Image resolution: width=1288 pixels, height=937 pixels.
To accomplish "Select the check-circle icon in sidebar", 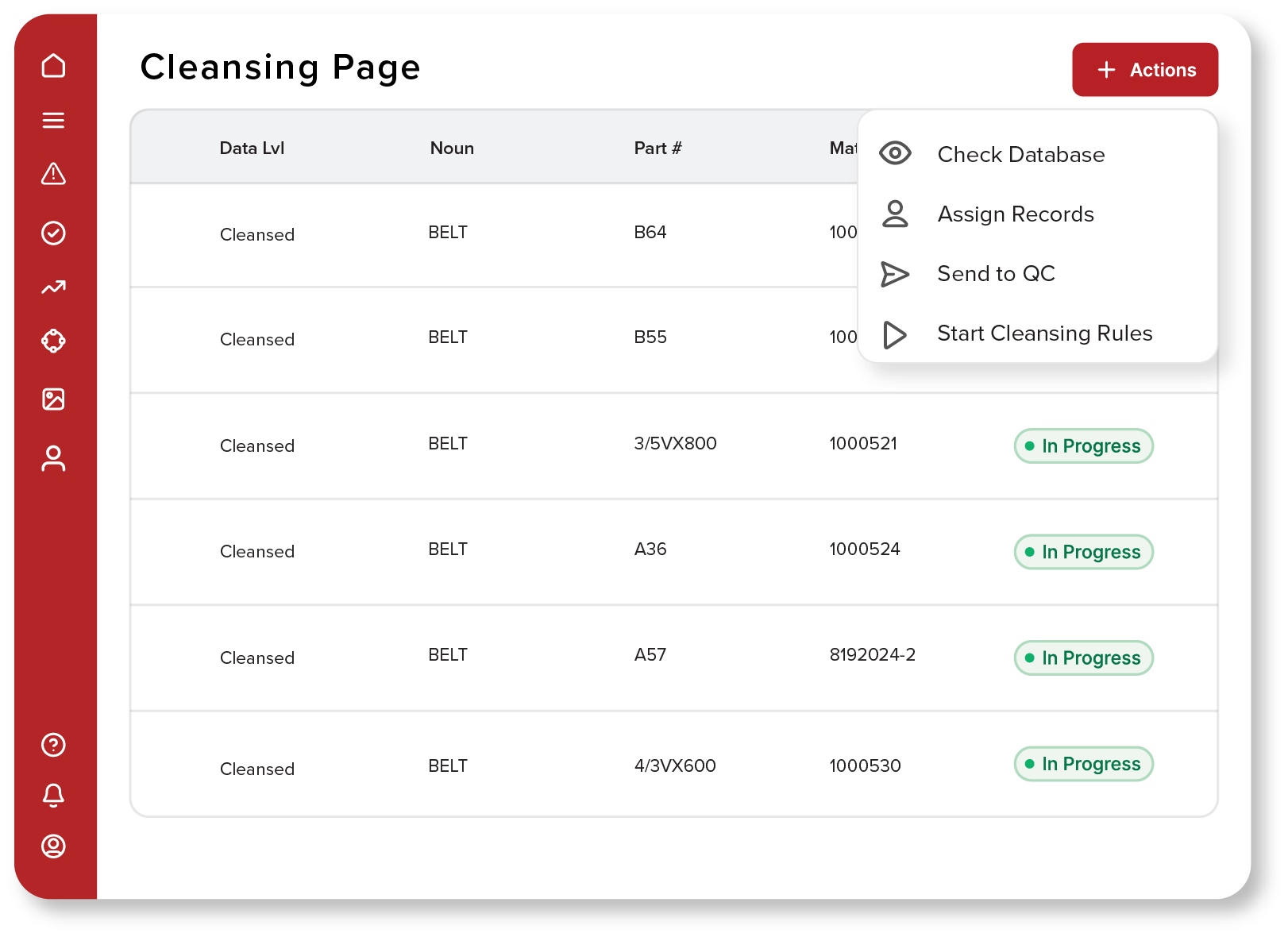I will pyautogui.click(x=53, y=233).
